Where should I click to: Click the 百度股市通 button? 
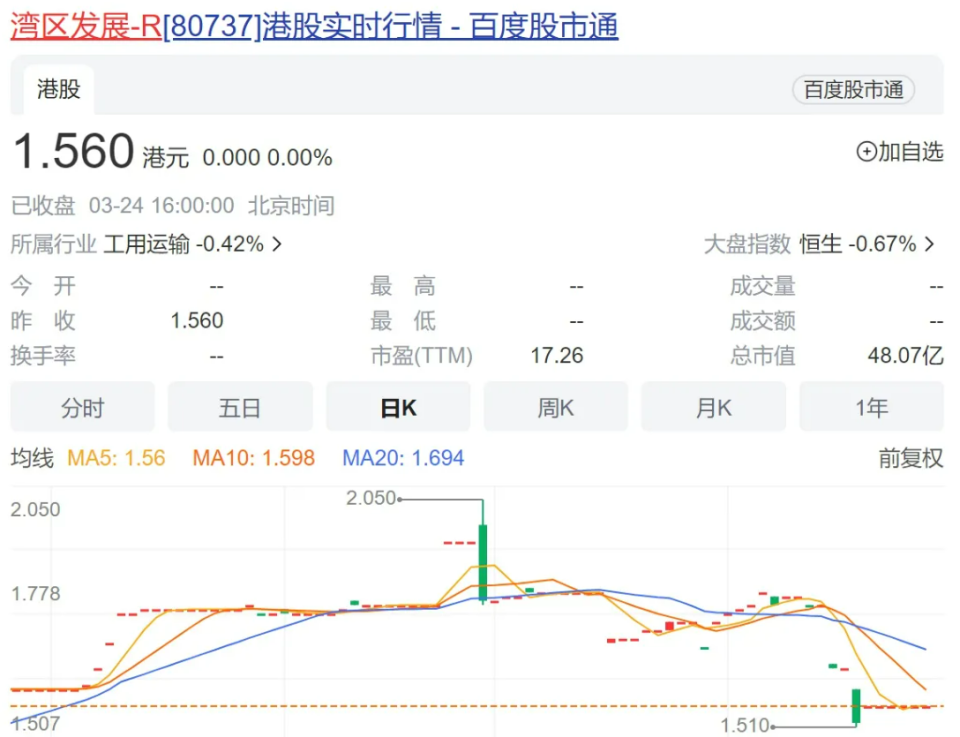853,90
